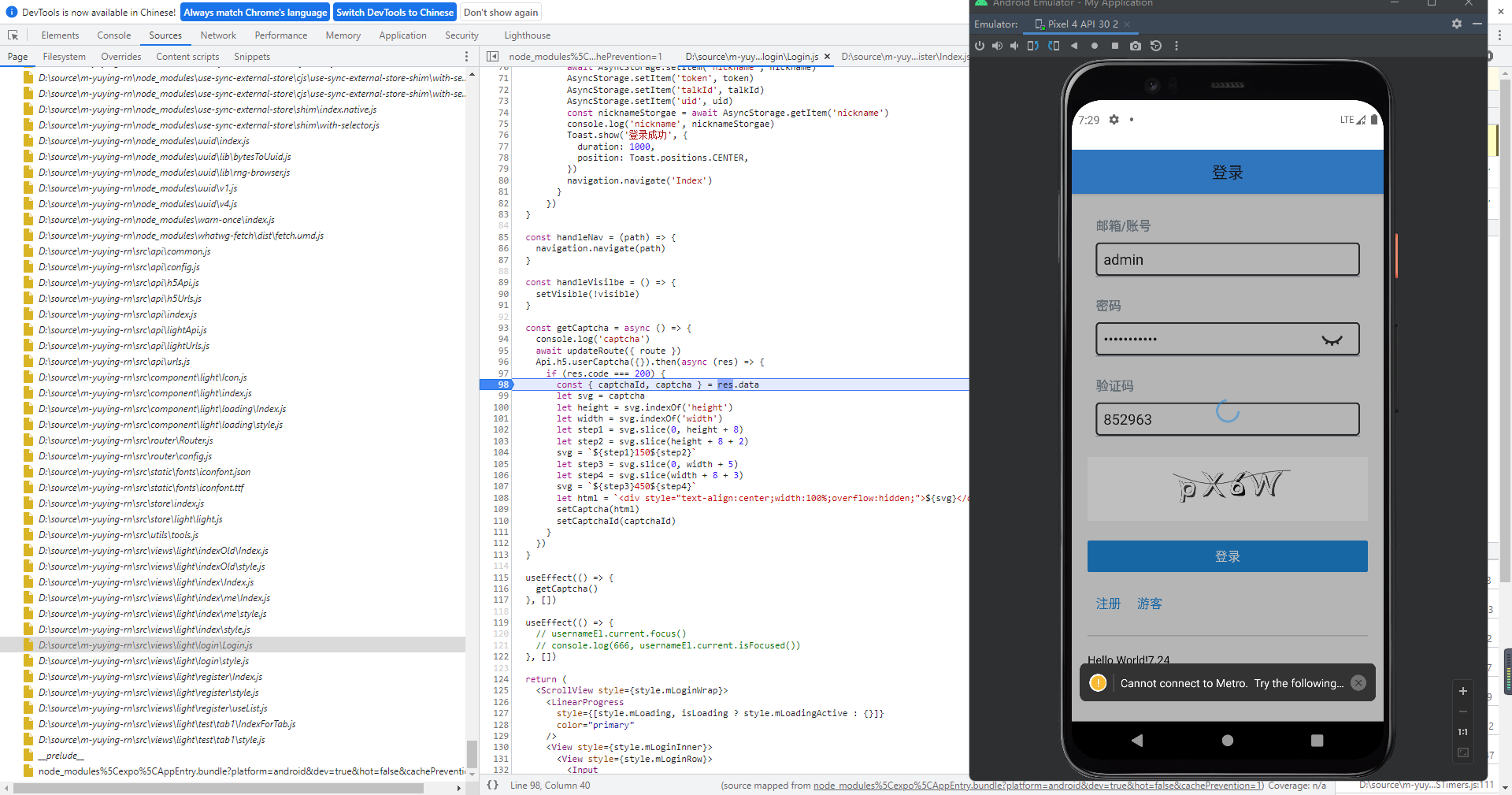Click Switch DevTools to Chinese button
Screen dimensions: 1512x795
tap(395, 13)
